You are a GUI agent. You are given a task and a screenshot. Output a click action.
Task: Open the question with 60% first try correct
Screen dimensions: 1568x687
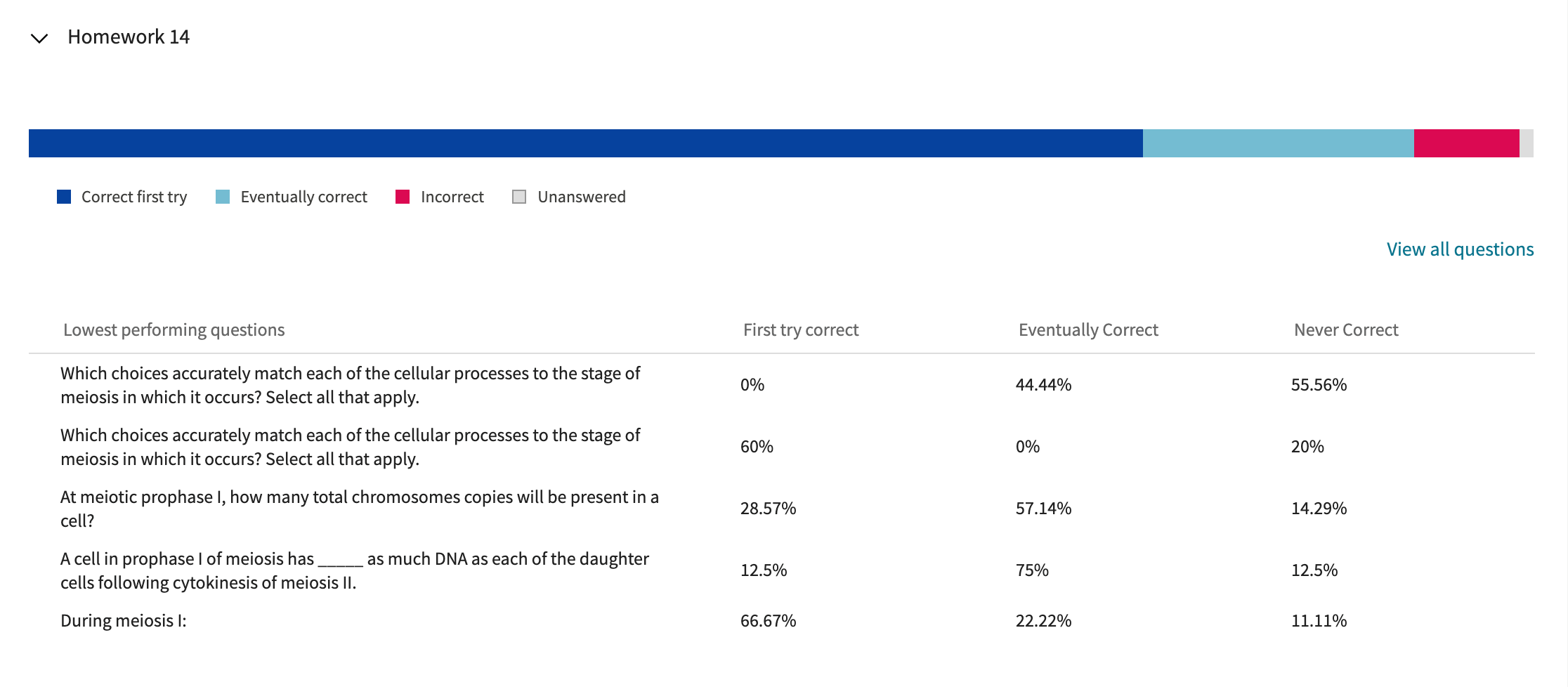(x=350, y=447)
